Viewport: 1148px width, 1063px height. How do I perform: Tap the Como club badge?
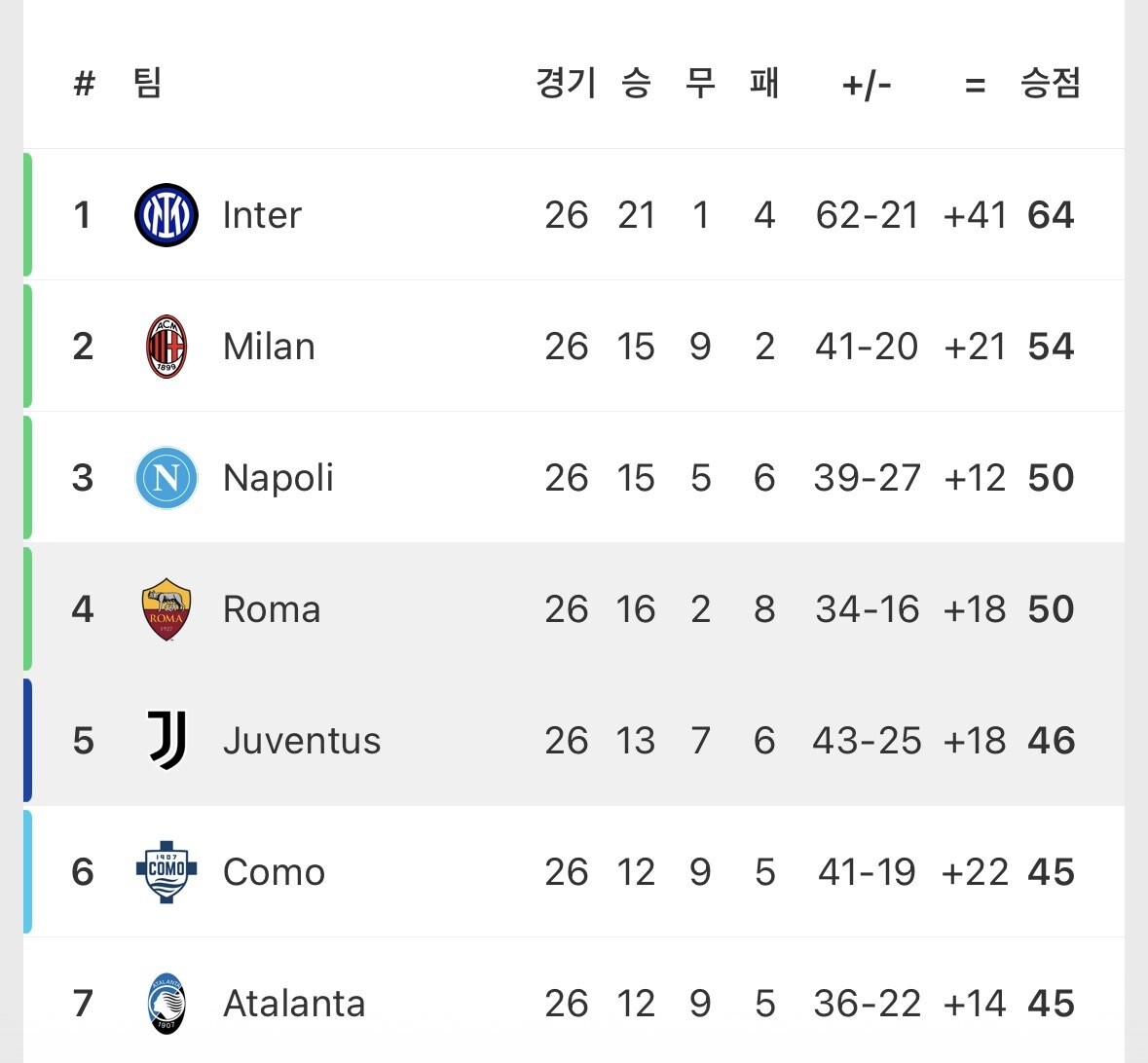(167, 872)
